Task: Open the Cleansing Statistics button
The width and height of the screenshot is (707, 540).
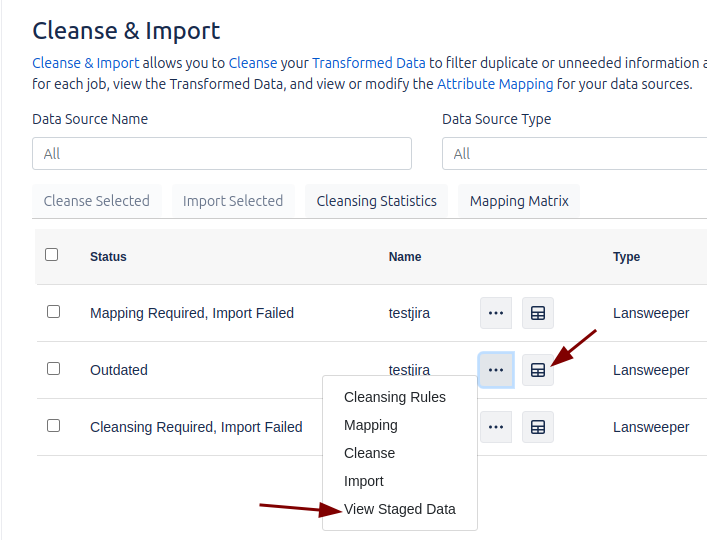Action: pos(377,201)
